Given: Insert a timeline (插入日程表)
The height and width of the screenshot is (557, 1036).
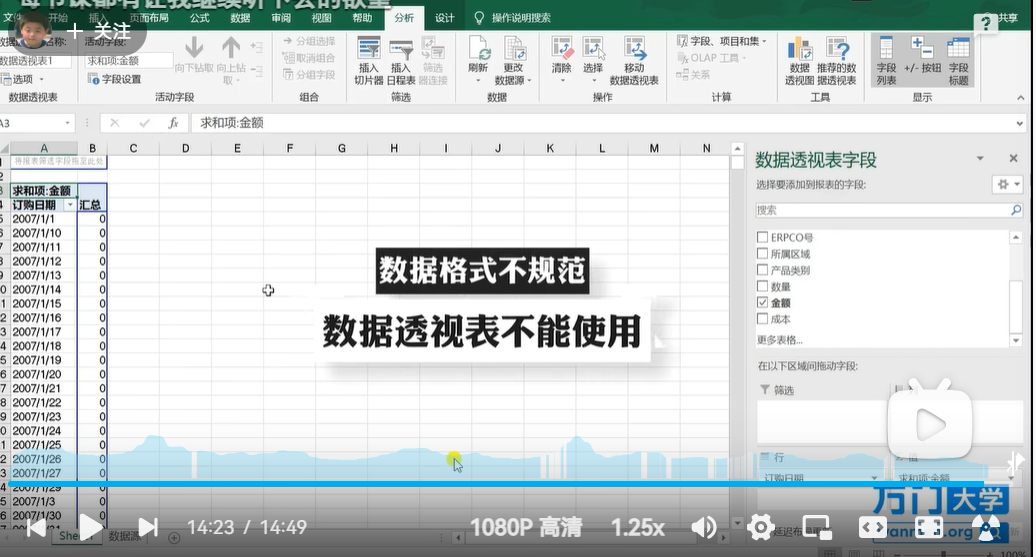Looking at the screenshot, I should pyautogui.click(x=400, y=61).
